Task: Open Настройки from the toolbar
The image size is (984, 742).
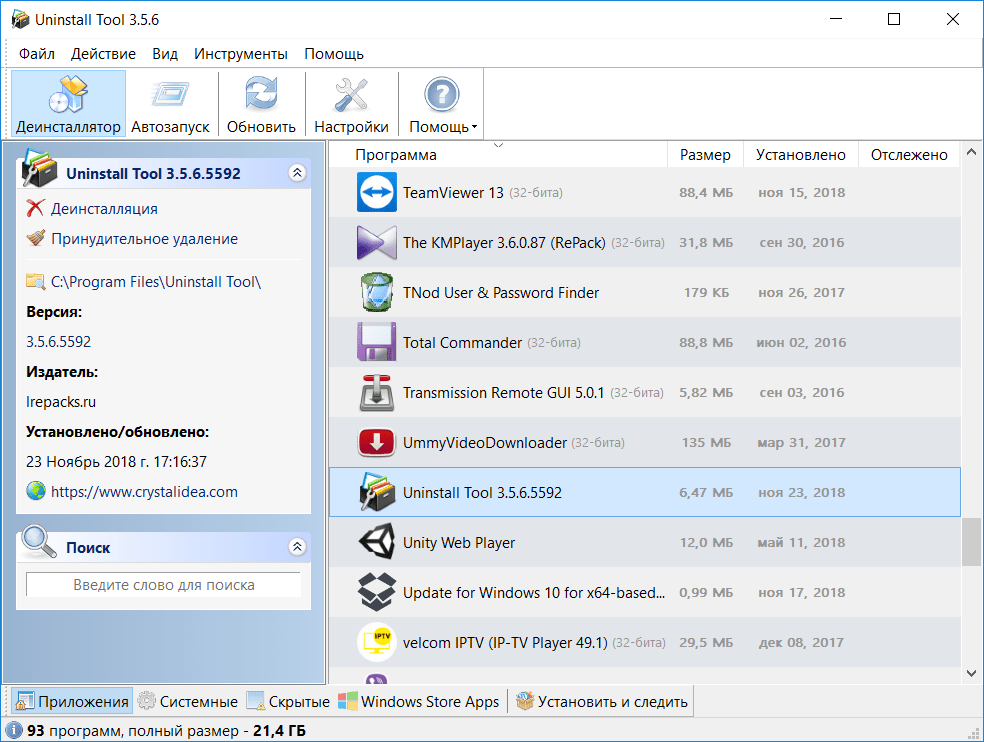Action: pos(351,104)
